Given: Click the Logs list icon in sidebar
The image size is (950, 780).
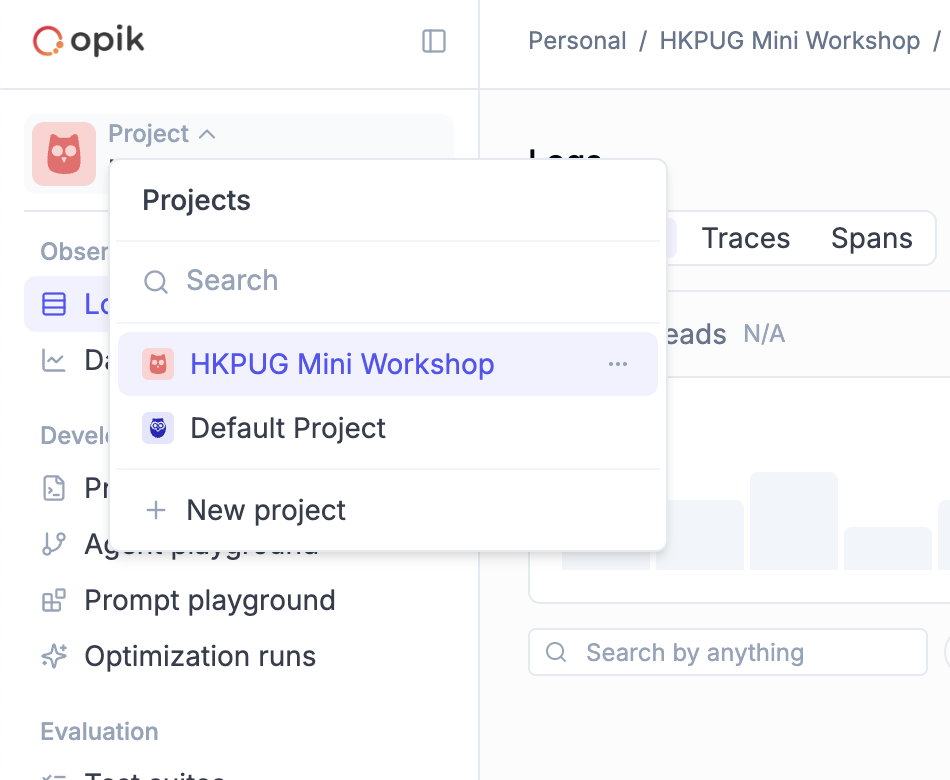Looking at the screenshot, I should (54, 304).
